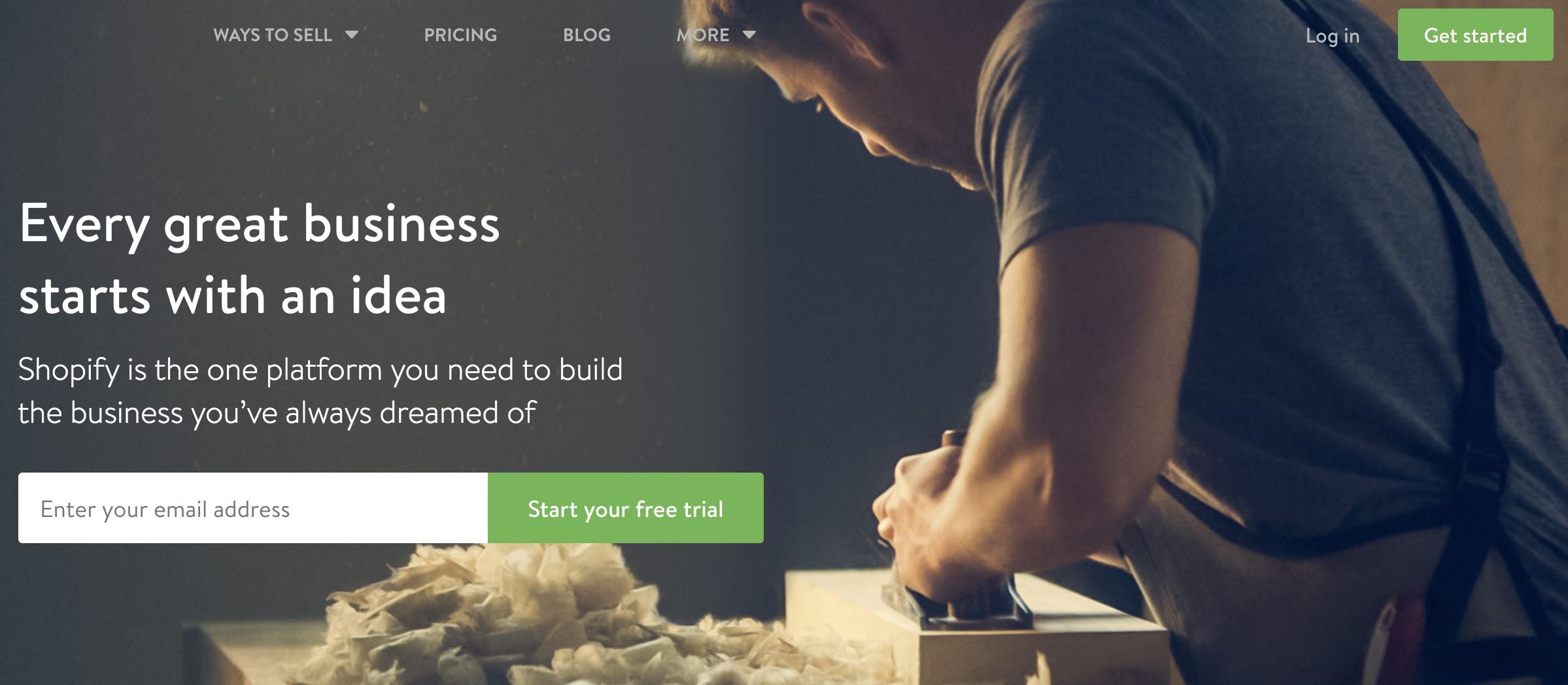The width and height of the screenshot is (1568, 685).
Task: Click the Log in link
Action: [x=1332, y=36]
